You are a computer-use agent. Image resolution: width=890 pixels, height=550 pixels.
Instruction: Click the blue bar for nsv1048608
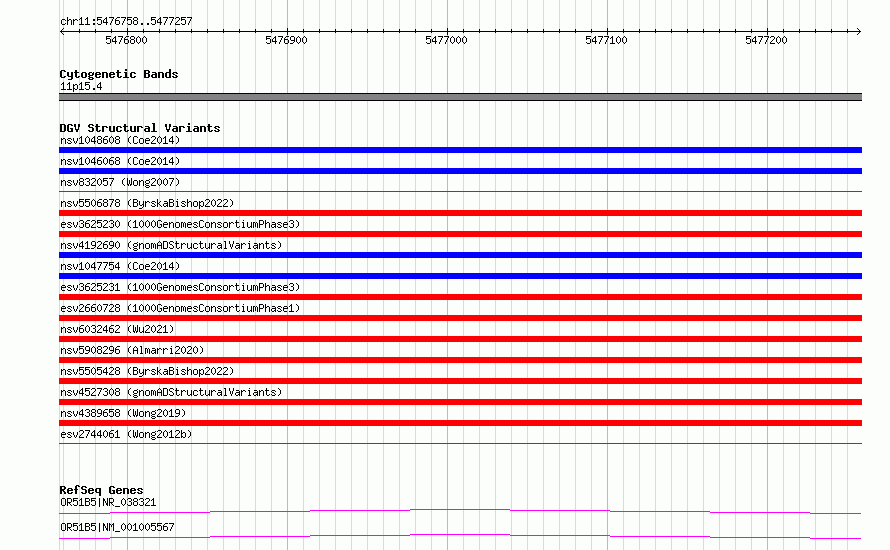point(460,150)
